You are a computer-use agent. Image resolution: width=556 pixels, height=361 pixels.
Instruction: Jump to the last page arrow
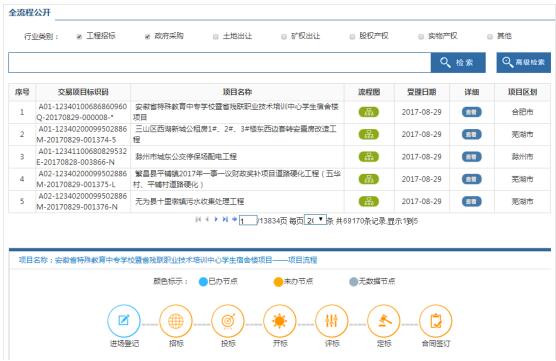[x=225, y=220]
